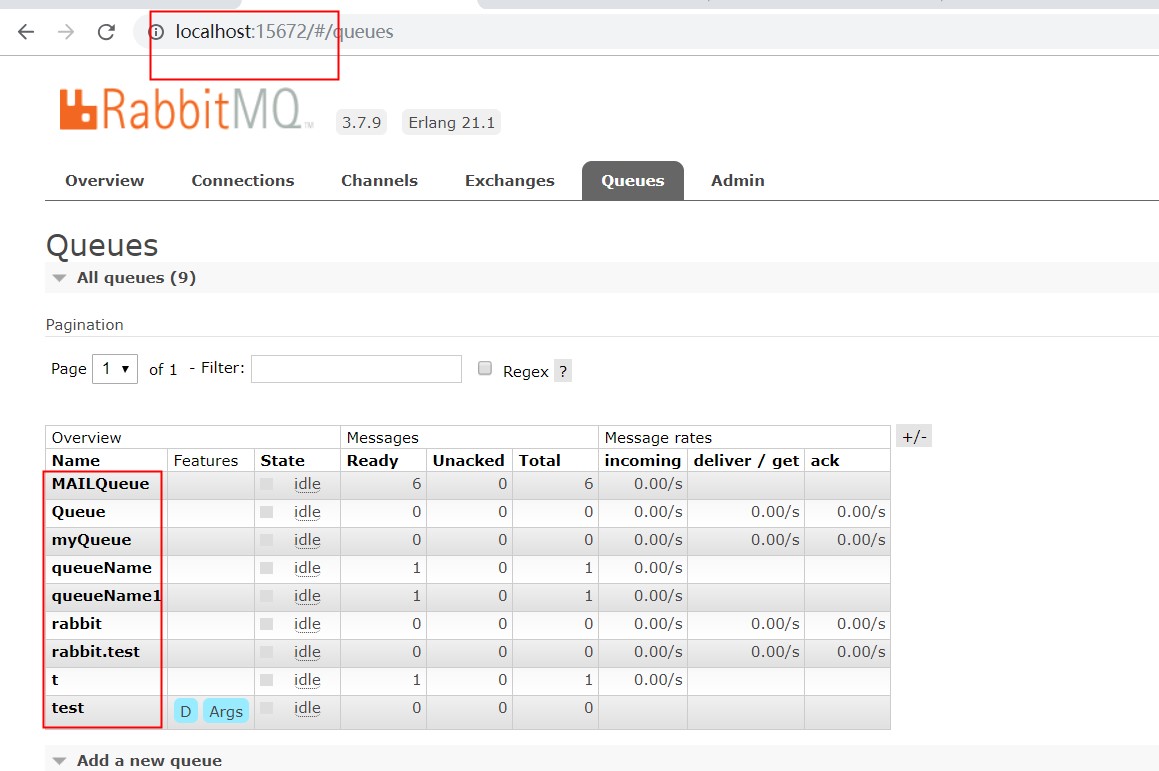Switch to the Connections tab

pos(242,180)
